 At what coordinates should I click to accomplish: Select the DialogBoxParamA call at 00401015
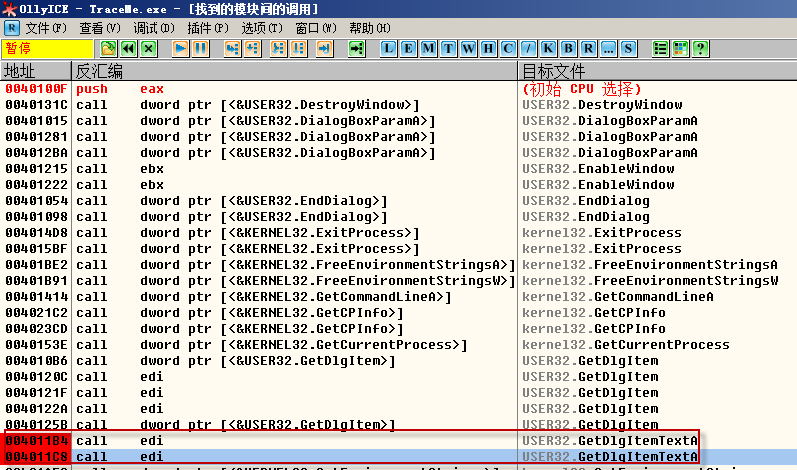(x=398, y=121)
